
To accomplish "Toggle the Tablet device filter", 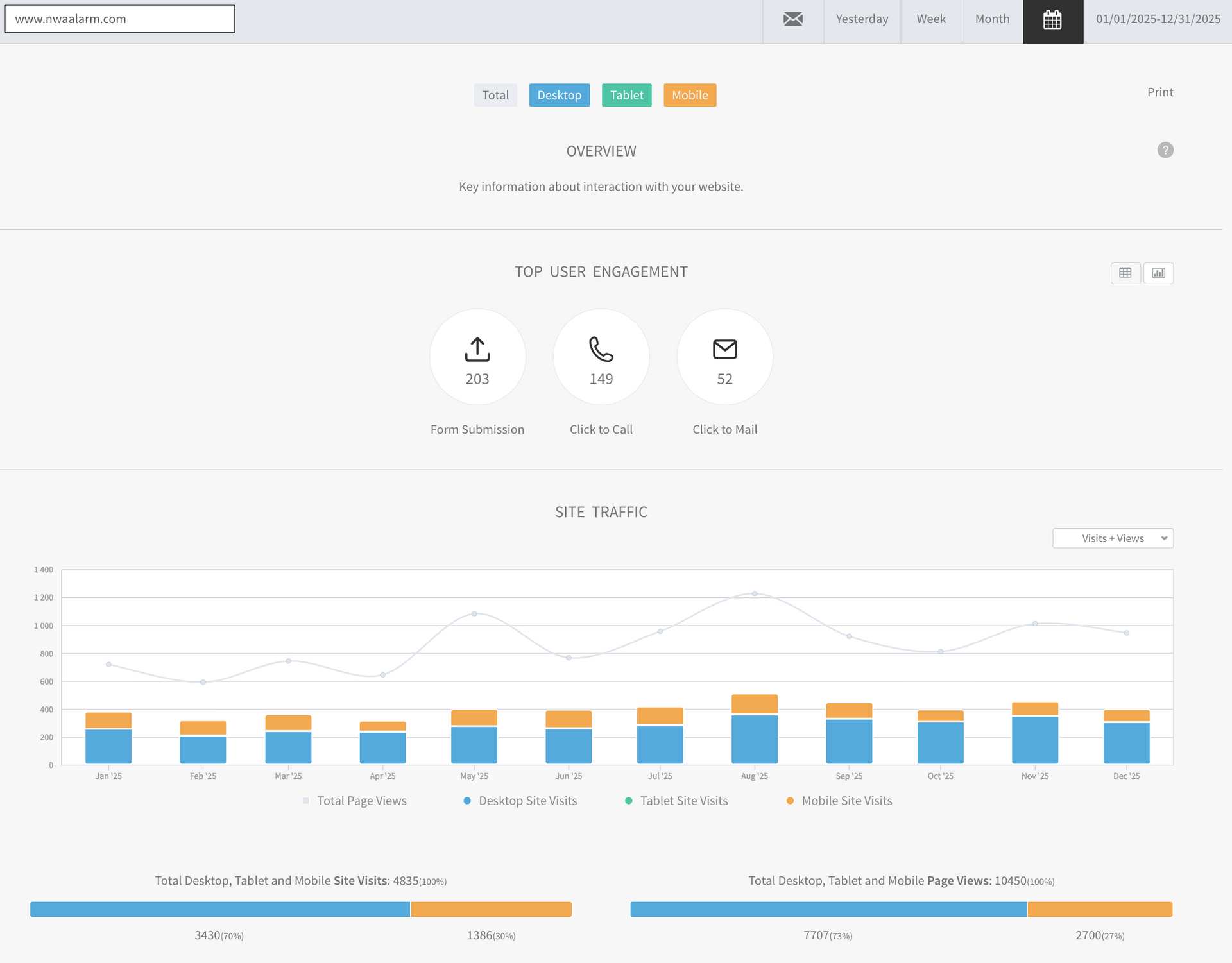I will pos(626,95).
